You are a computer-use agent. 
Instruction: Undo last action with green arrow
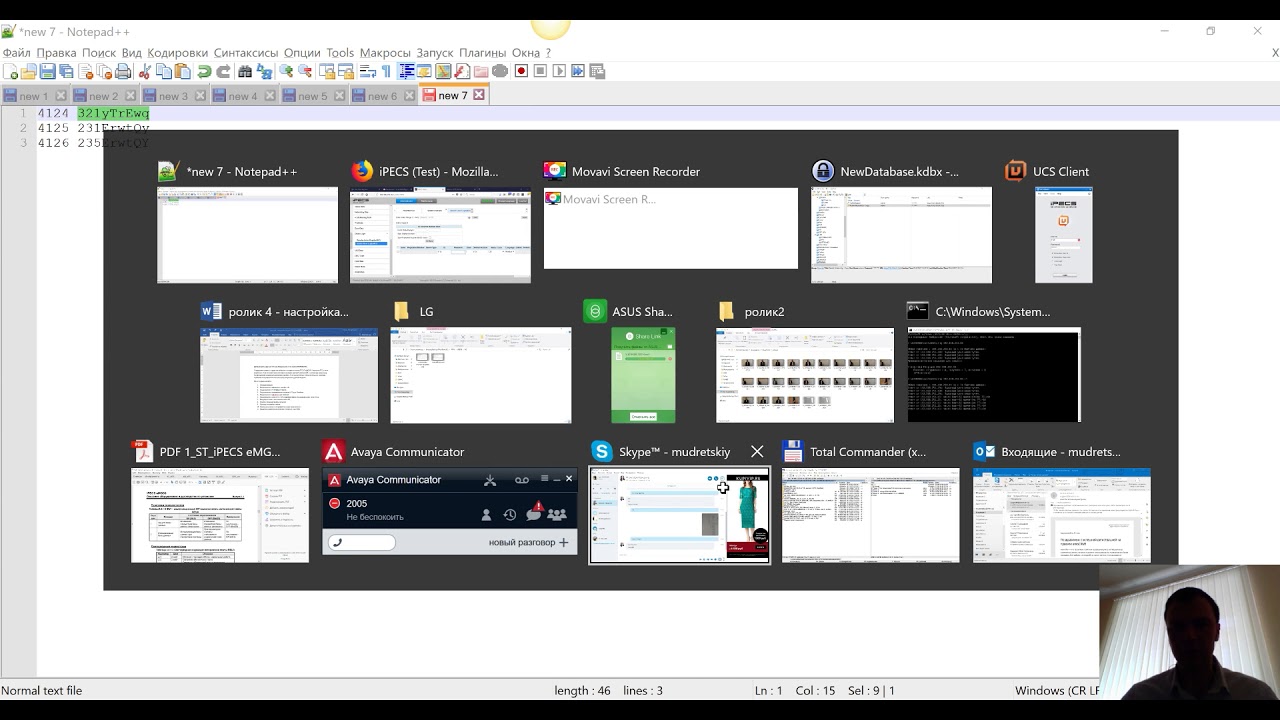[204, 71]
